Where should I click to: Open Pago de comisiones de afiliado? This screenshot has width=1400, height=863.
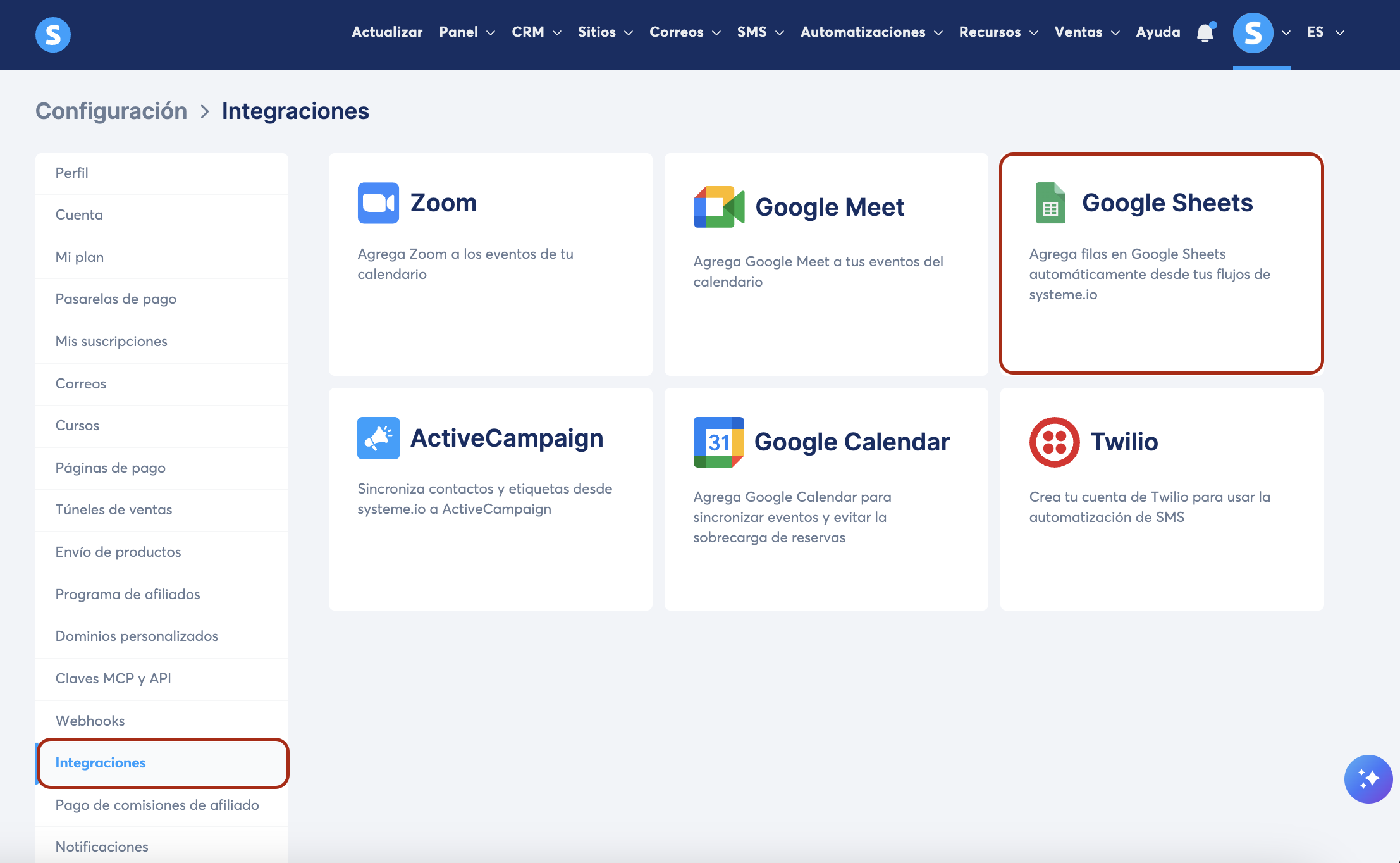pyautogui.click(x=162, y=805)
